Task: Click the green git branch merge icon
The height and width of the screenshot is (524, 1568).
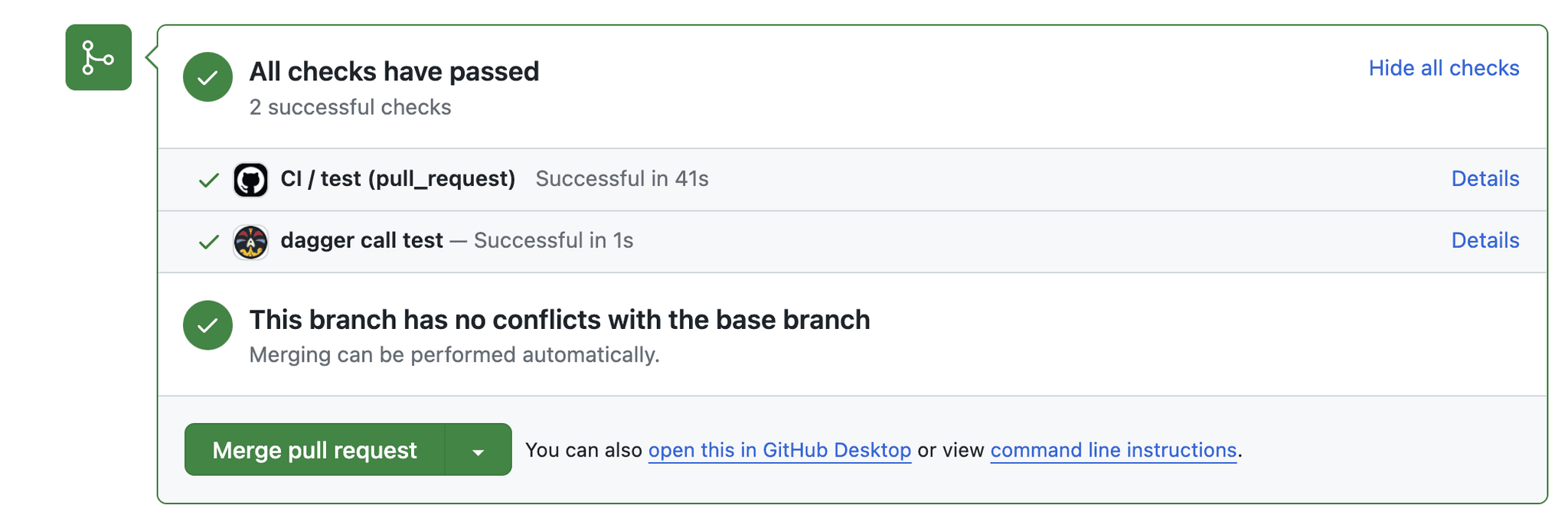Action: coord(98,57)
